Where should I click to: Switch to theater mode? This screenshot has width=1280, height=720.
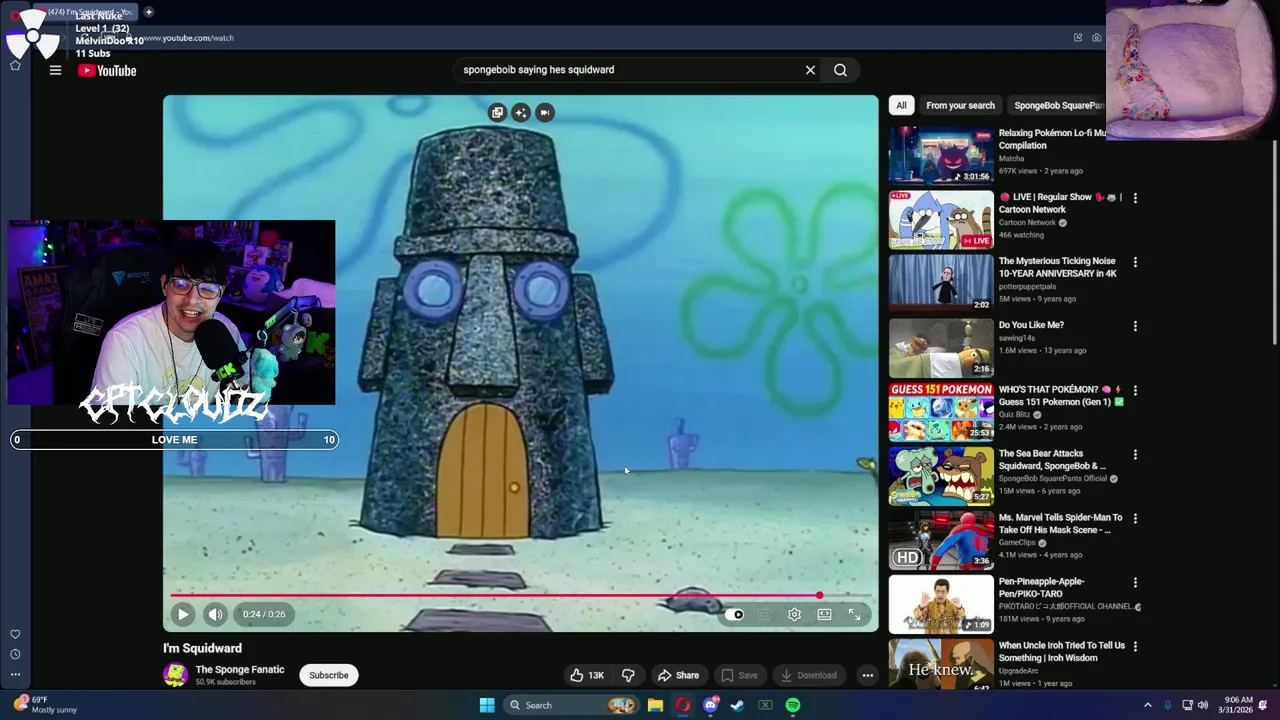[824, 614]
